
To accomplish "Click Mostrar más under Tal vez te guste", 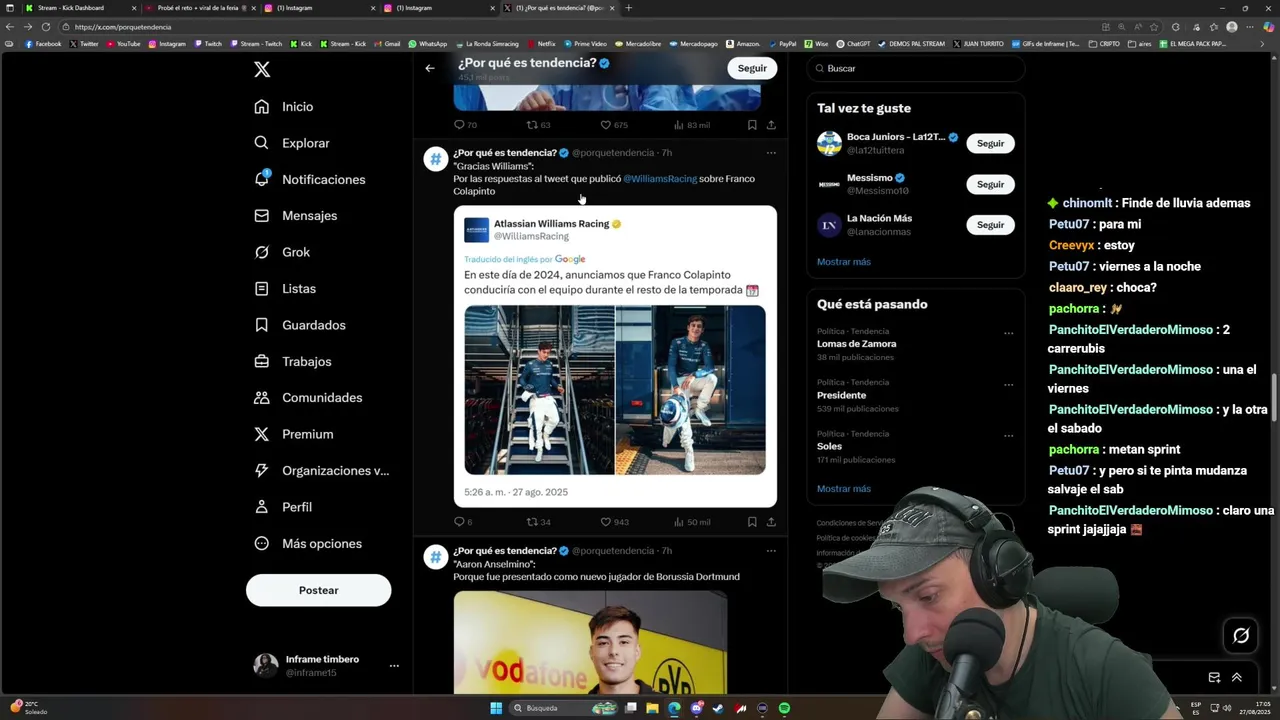I will point(844,262).
